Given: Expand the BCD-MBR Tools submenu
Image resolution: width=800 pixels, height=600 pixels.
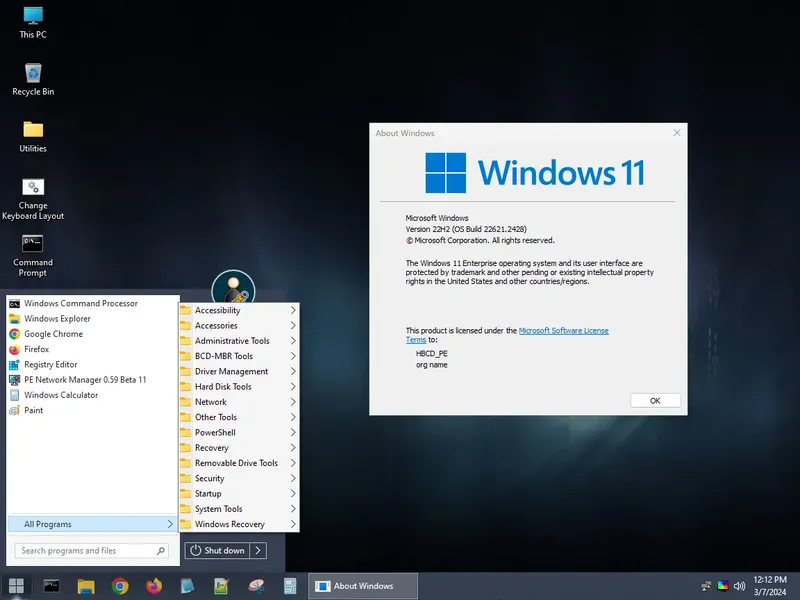Looking at the screenshot, I should pos(222,356).
